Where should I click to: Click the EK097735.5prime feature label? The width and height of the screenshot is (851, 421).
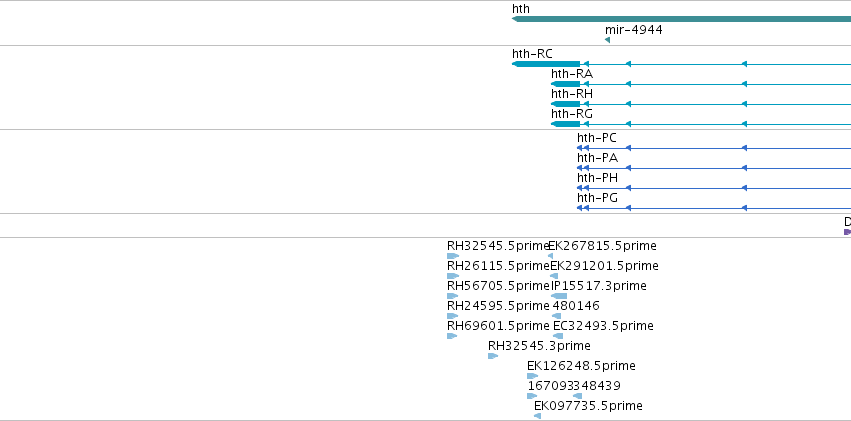[588, 406]
